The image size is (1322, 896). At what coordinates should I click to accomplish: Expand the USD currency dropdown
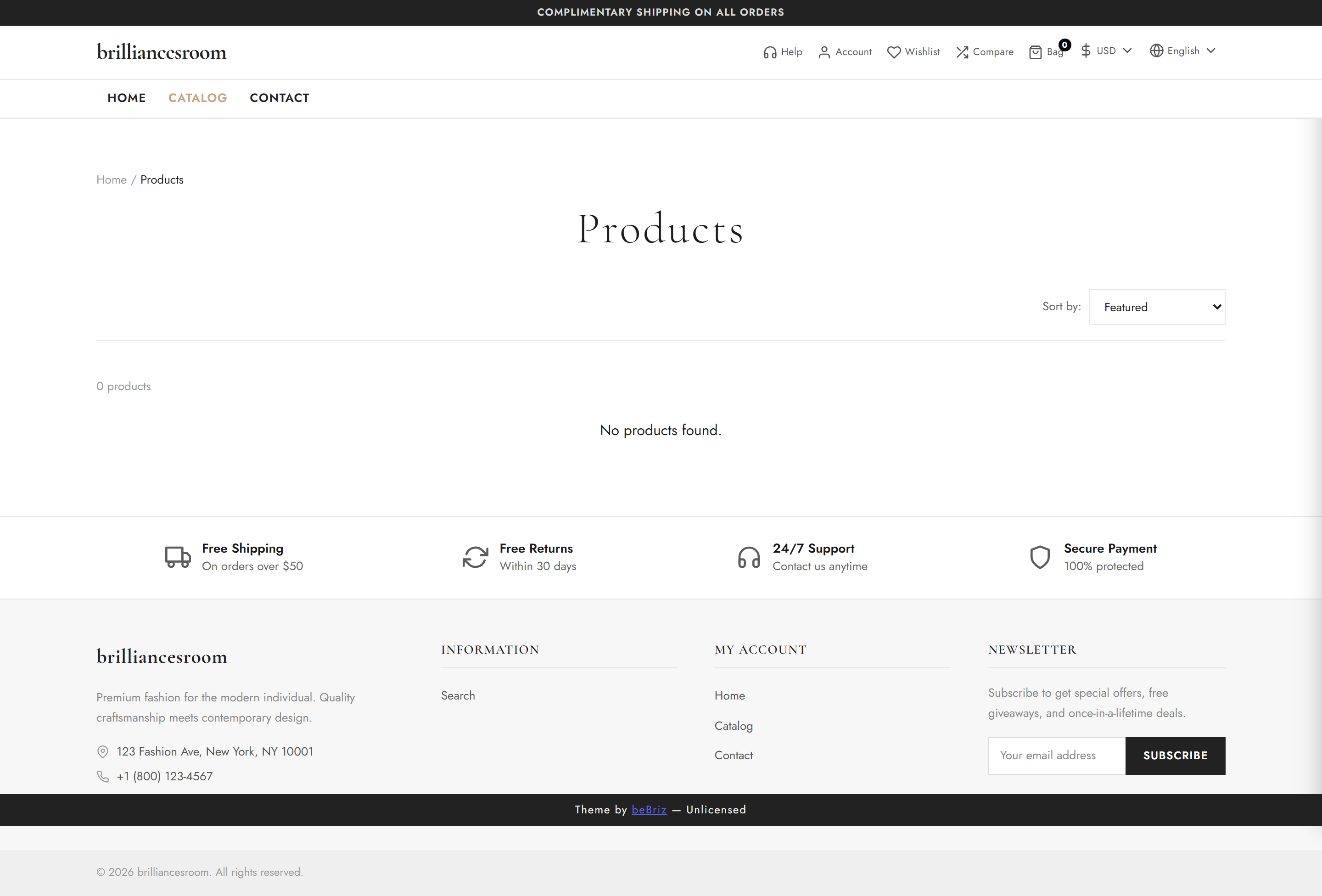tap(1106, 50)
